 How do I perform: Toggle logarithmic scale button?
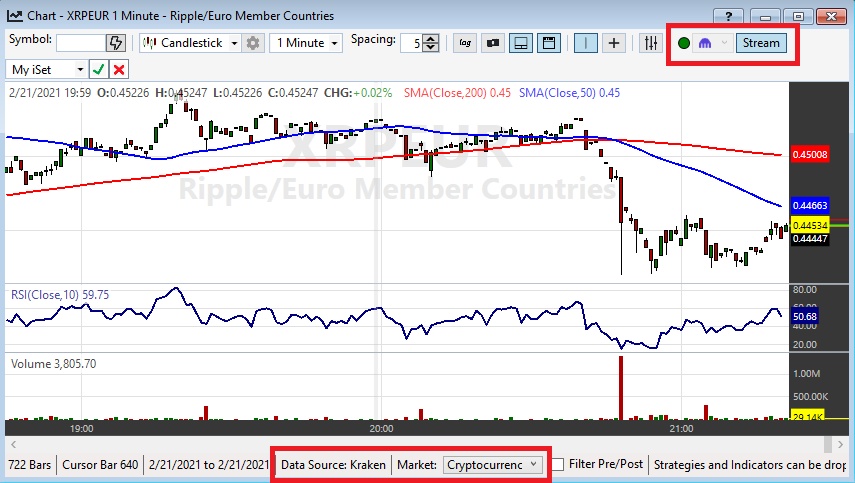(465, 43)
